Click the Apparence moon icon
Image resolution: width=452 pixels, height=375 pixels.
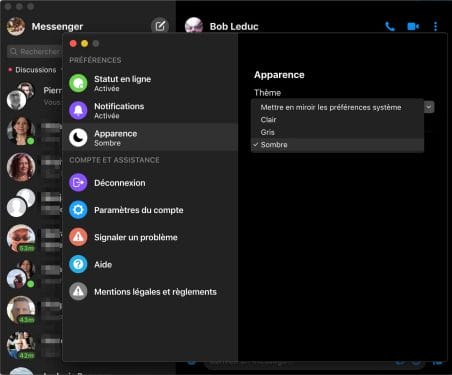(78, 138)
